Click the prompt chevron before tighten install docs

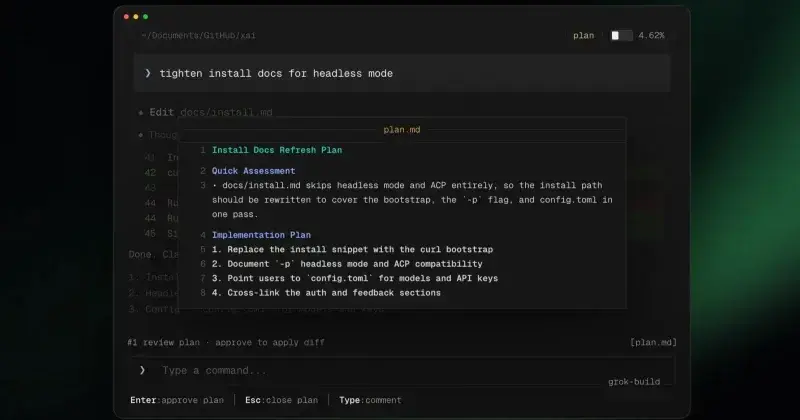[148, 73]
